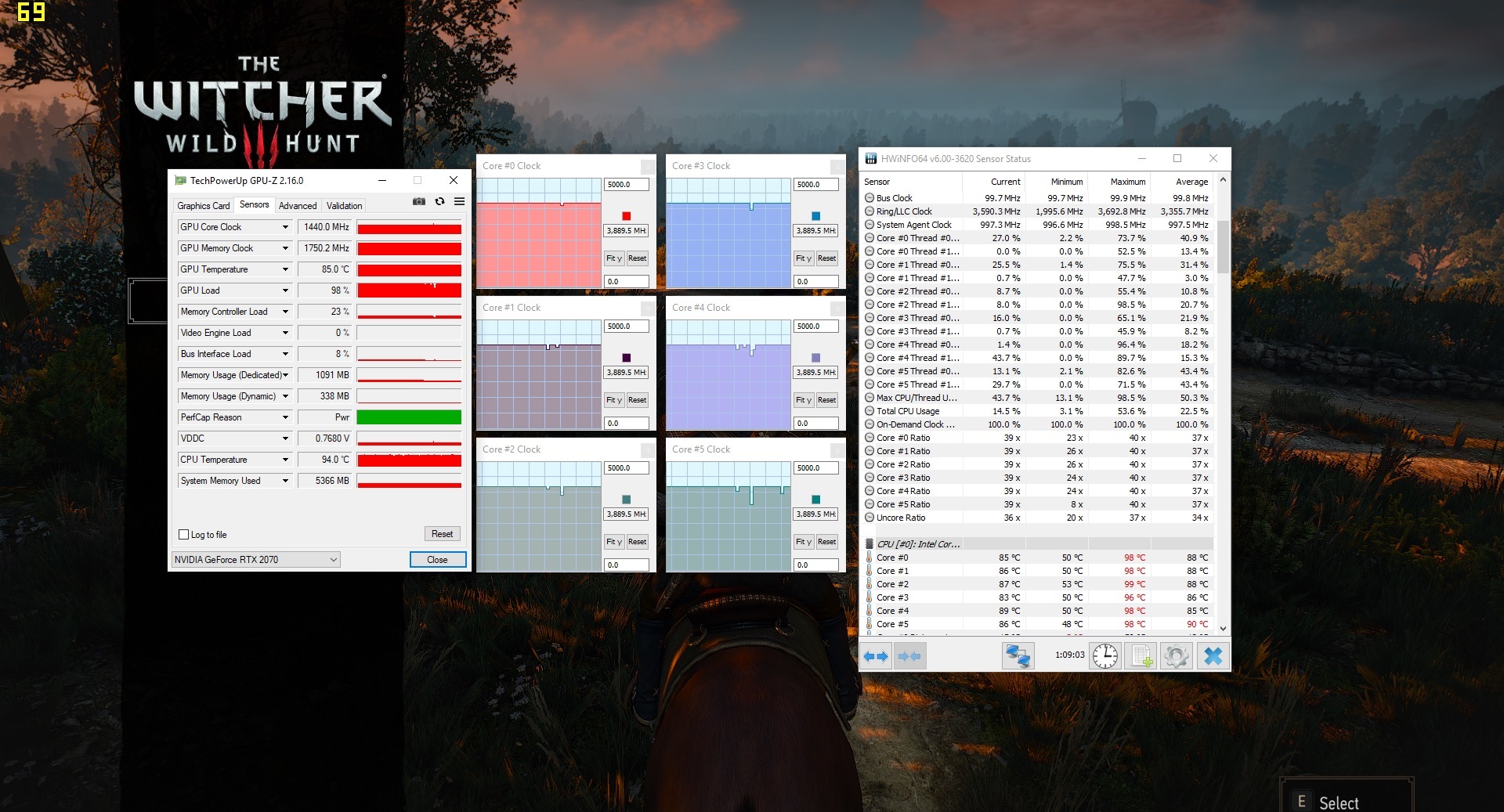Open the GPU Core Clock sensor dropdown
This screenshot has height=812, width=1504.
point(285,227)
